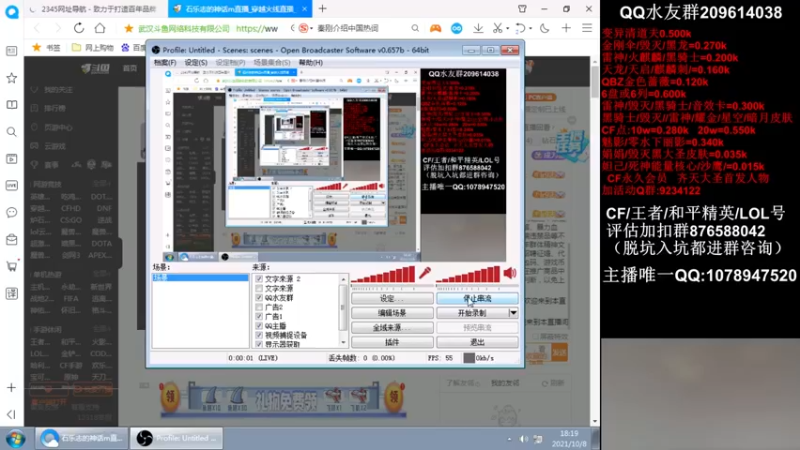
Task: Click the scissors screenshot tool
Action: (497, 28)
